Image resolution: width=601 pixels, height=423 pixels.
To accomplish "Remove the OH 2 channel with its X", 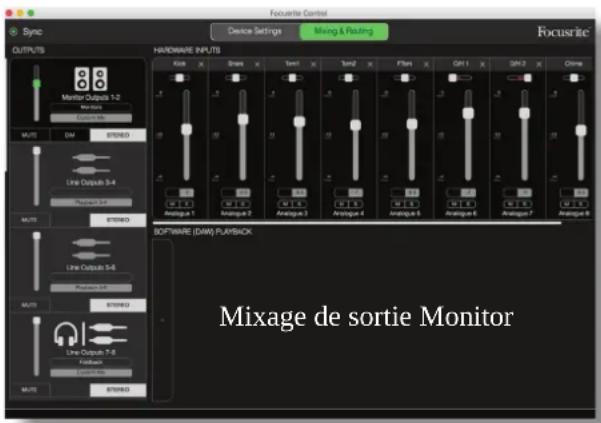I will pos(539,64).
